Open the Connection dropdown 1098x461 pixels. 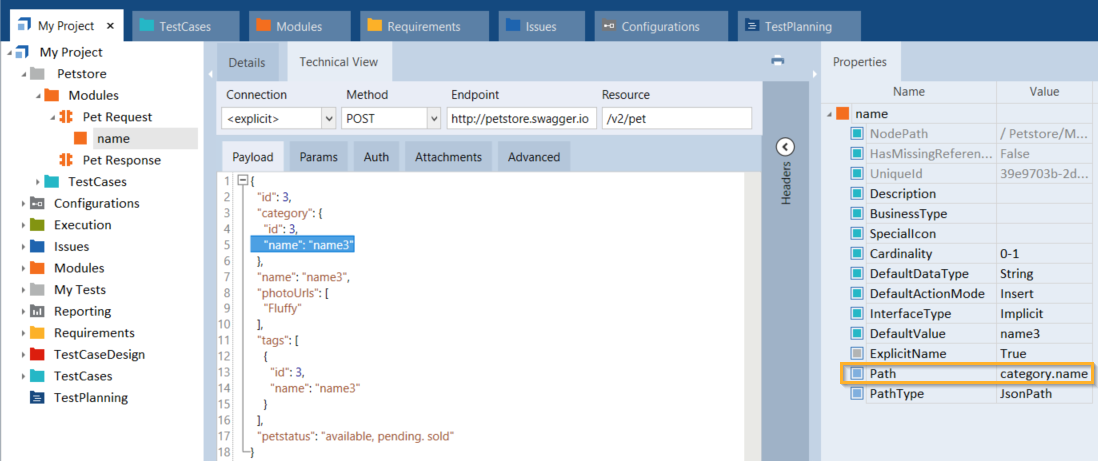point(329,119)
